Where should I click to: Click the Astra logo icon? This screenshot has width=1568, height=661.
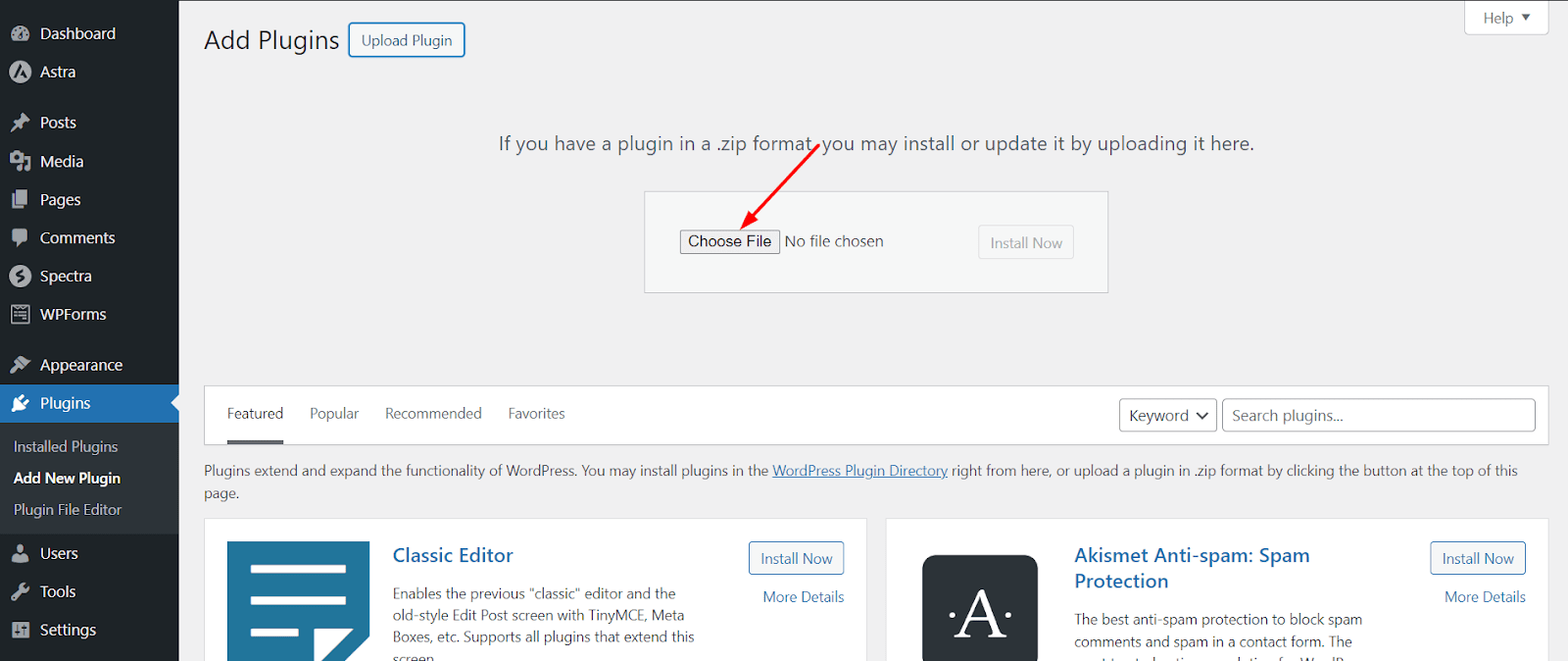pos(20,72)
